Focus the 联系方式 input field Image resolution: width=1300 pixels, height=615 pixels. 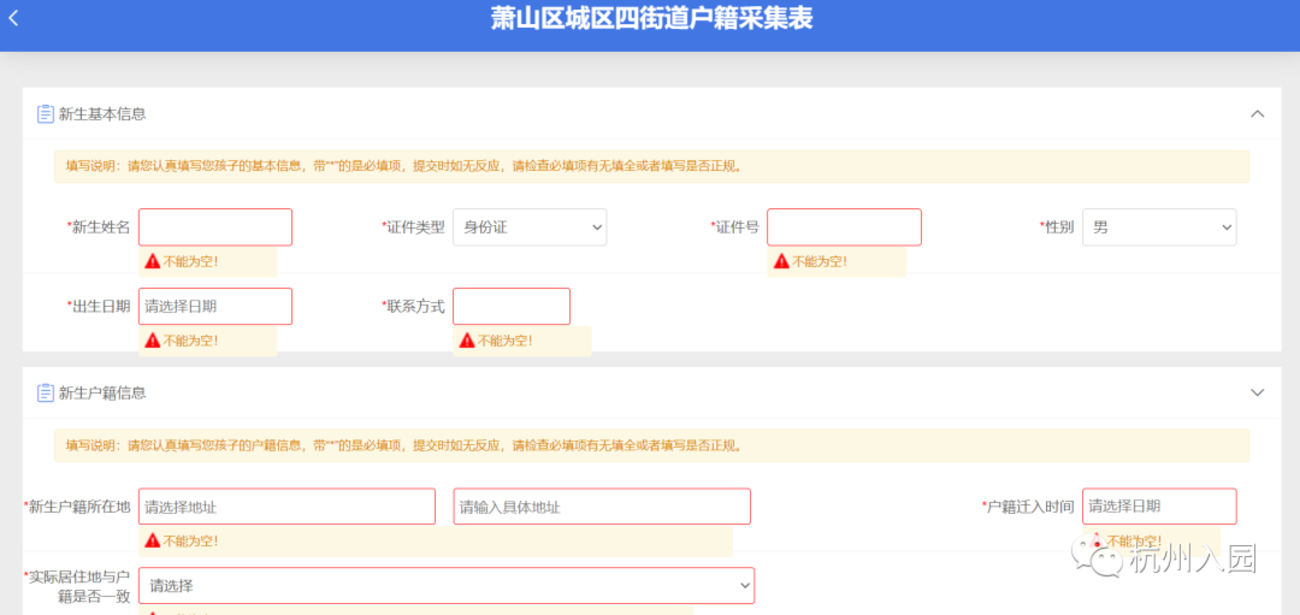coord(511,306)
